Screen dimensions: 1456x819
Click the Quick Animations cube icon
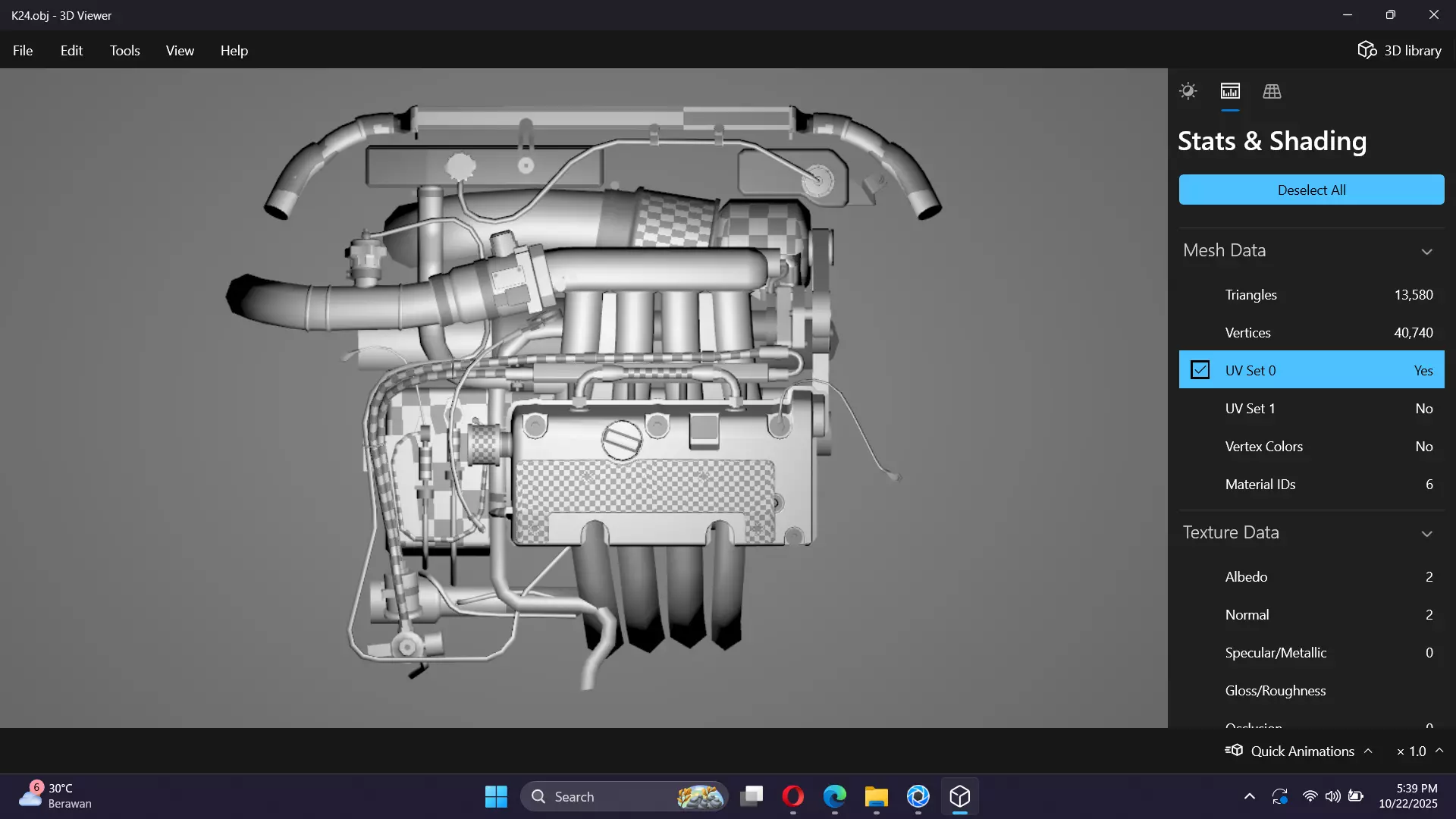(x=1234, y=751)
